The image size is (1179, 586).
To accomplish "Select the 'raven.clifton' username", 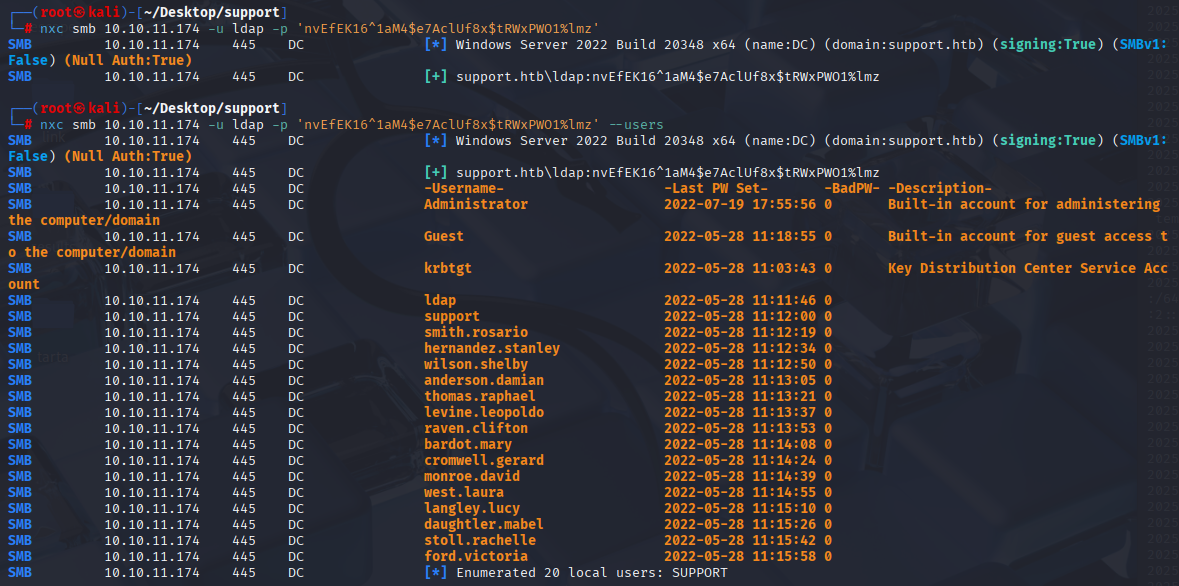I will coord(476,428).
